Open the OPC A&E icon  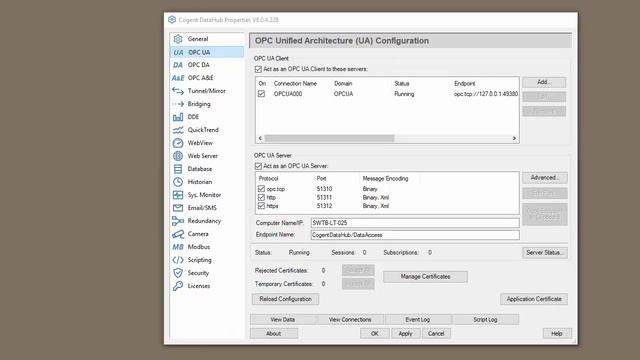(x=178, y=78)
